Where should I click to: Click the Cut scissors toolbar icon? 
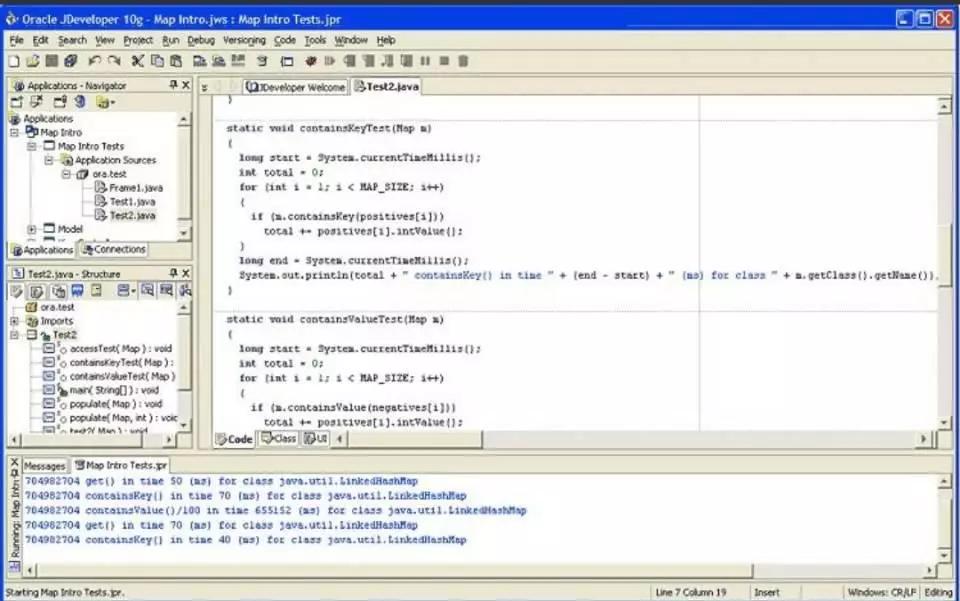point(138,61)
